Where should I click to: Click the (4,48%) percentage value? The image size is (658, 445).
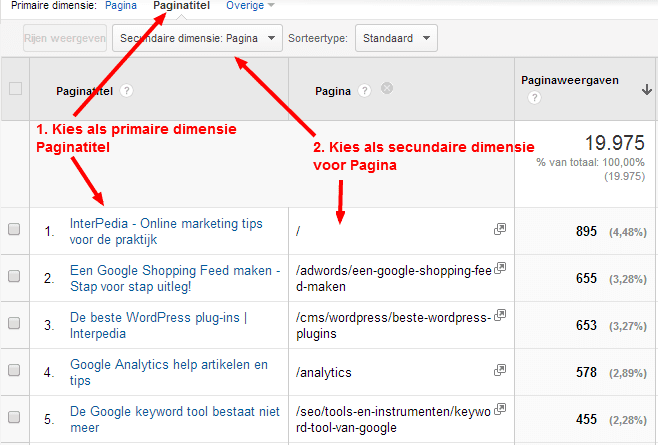pyautogui.click(x=628, y=232)
